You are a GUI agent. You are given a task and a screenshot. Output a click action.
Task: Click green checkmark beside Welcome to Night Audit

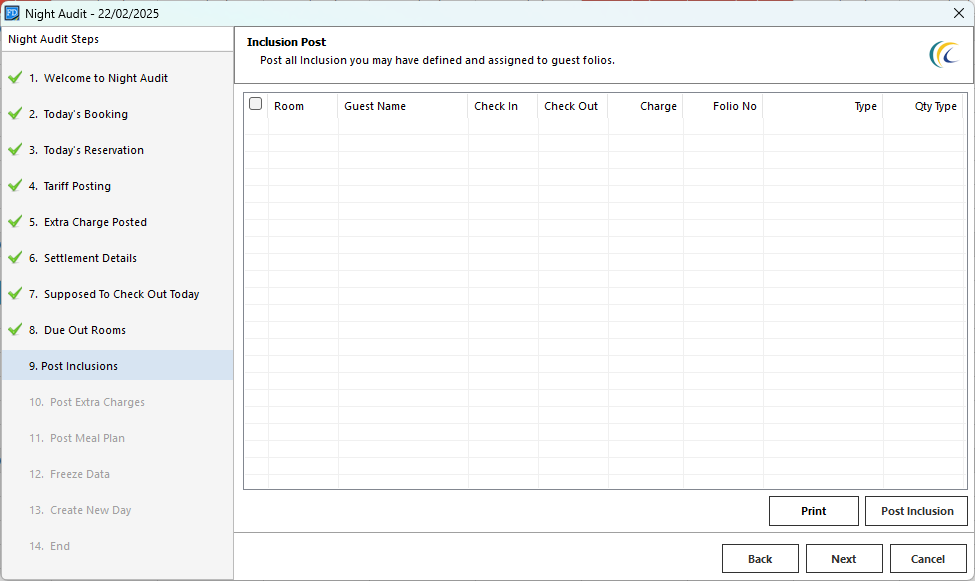point(15,78)
